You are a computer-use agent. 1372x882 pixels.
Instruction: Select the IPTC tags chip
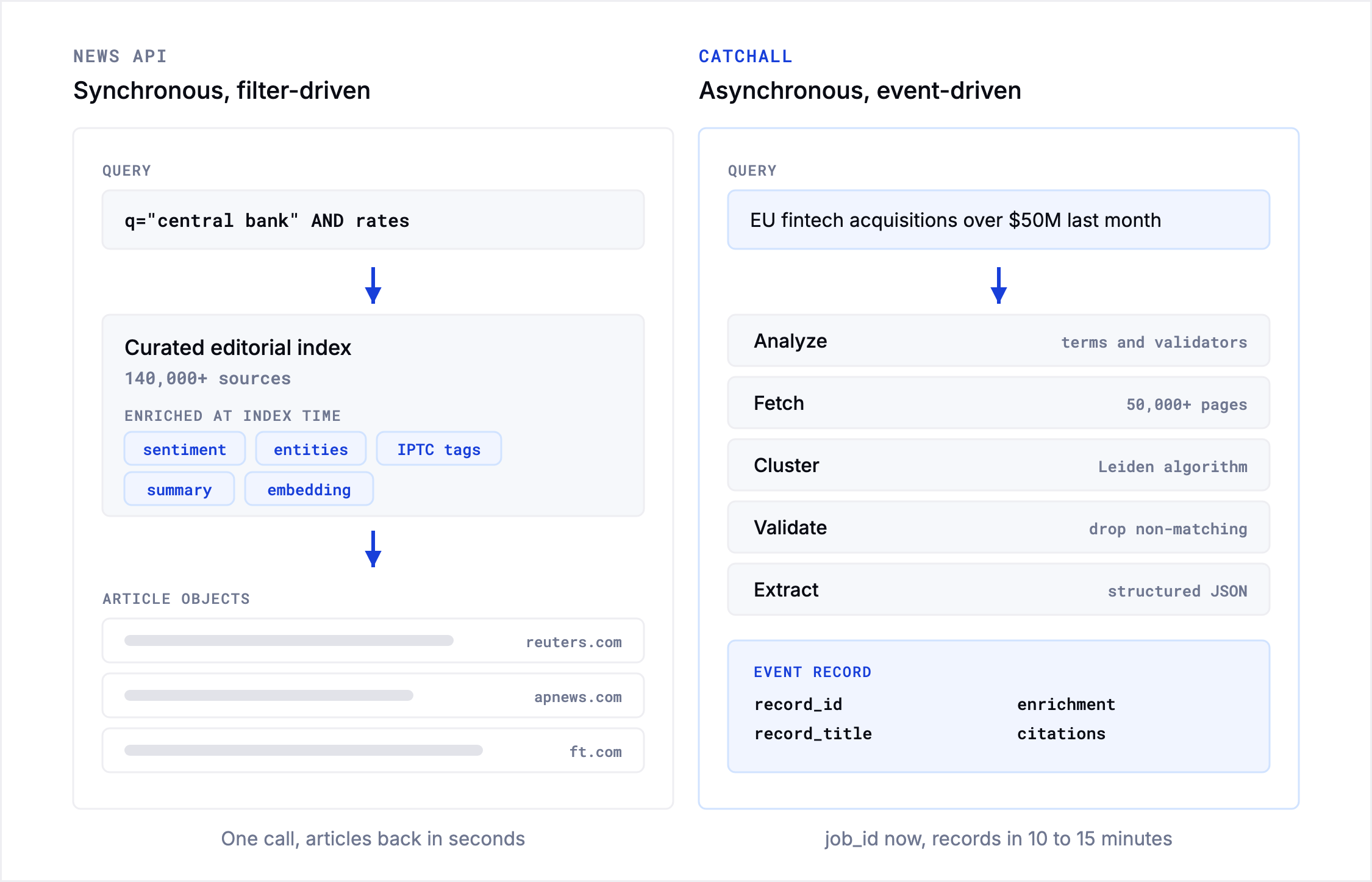point(439,449)
